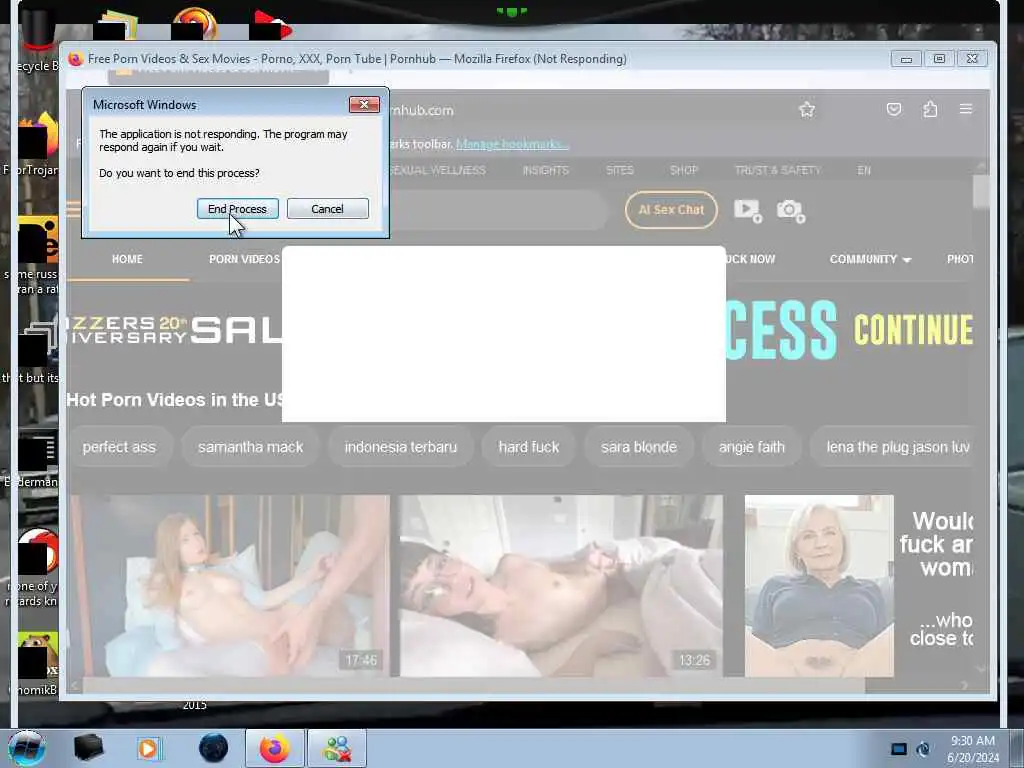The height and width of the screenshot is (768, 1024).
Task: Click the CONTINUE text on the banner
Action: coord(914,330)
